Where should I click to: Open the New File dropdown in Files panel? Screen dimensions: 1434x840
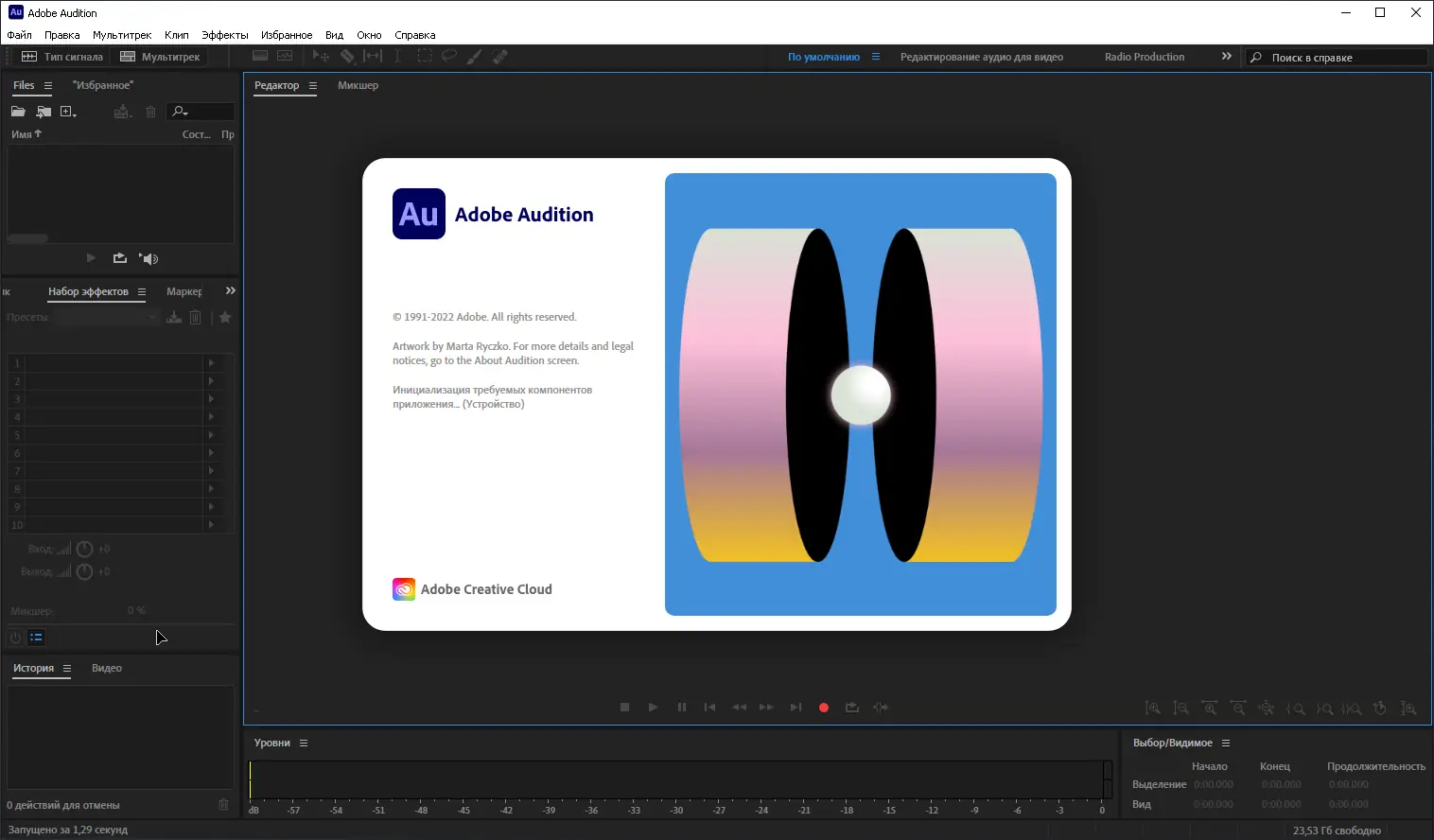68,112
